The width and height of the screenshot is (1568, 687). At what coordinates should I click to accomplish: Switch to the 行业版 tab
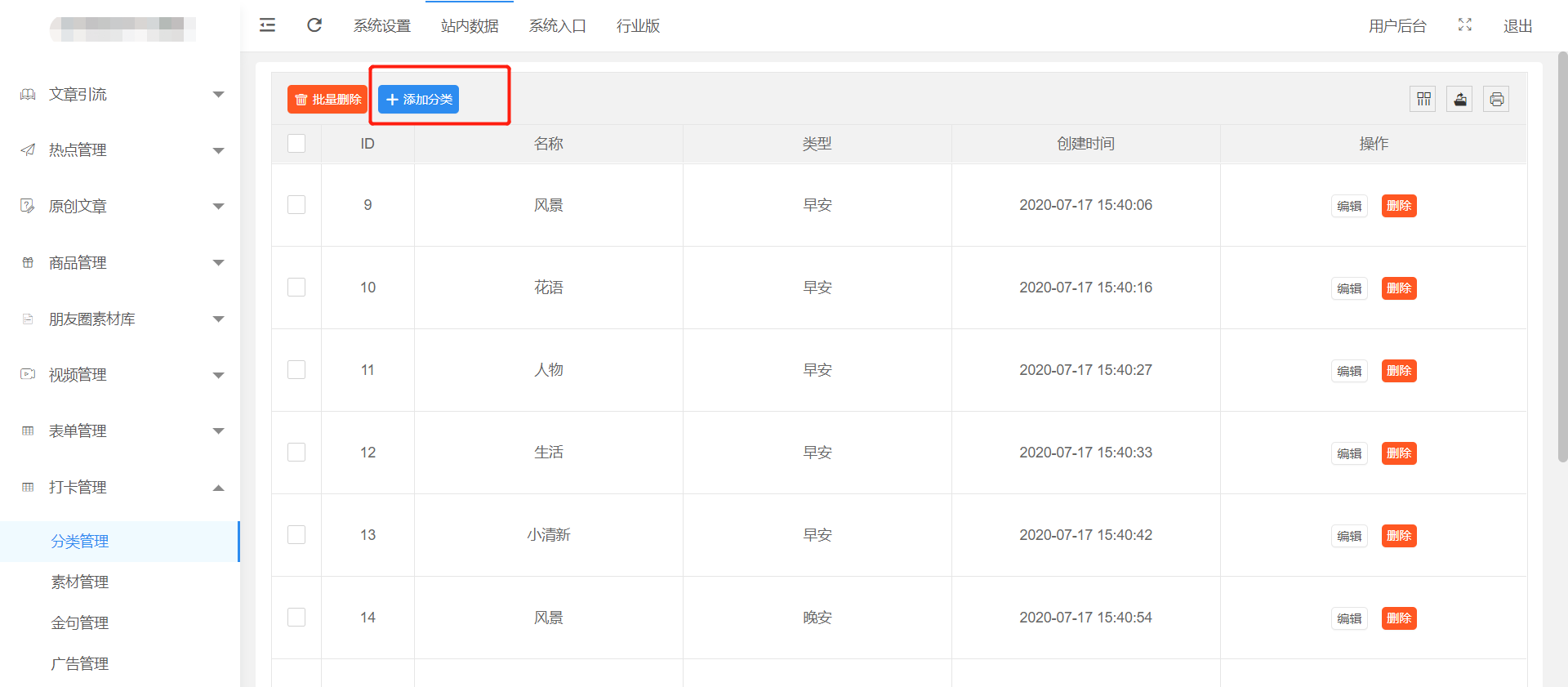coord(638,26)
